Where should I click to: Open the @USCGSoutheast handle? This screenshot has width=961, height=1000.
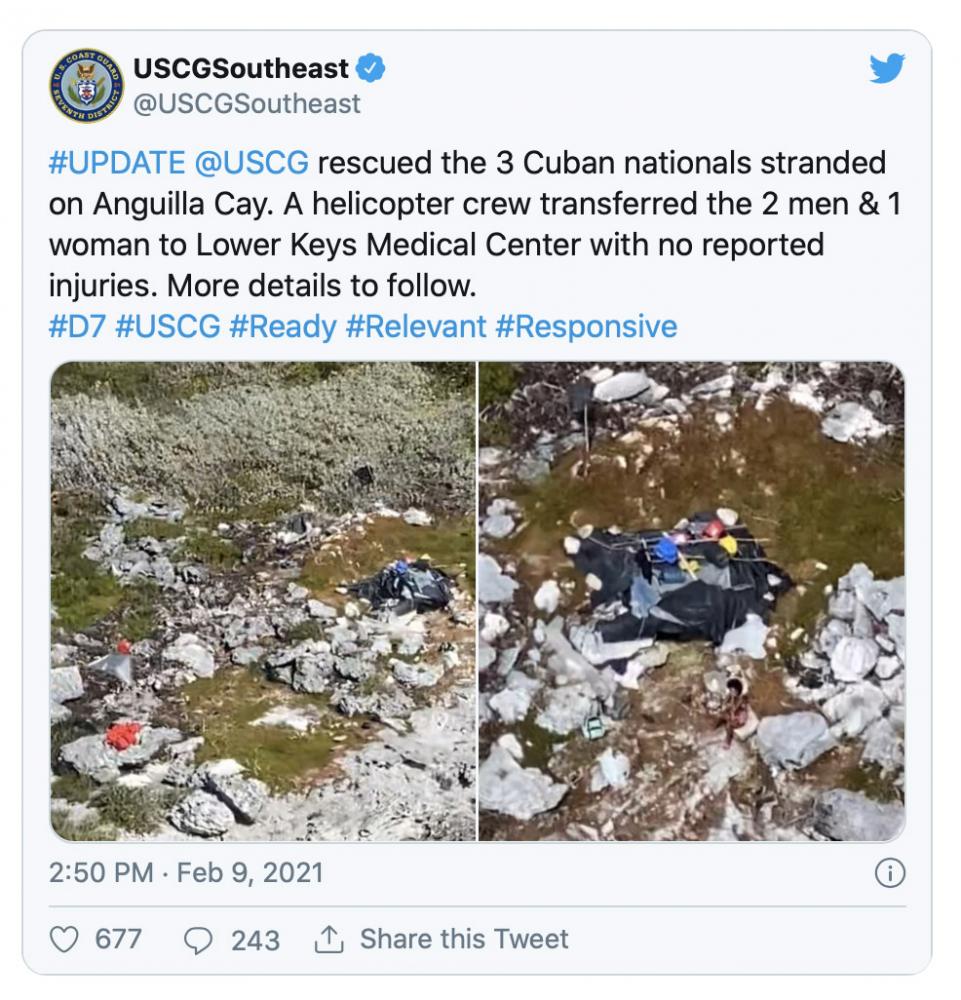click(x=247, y=103)
